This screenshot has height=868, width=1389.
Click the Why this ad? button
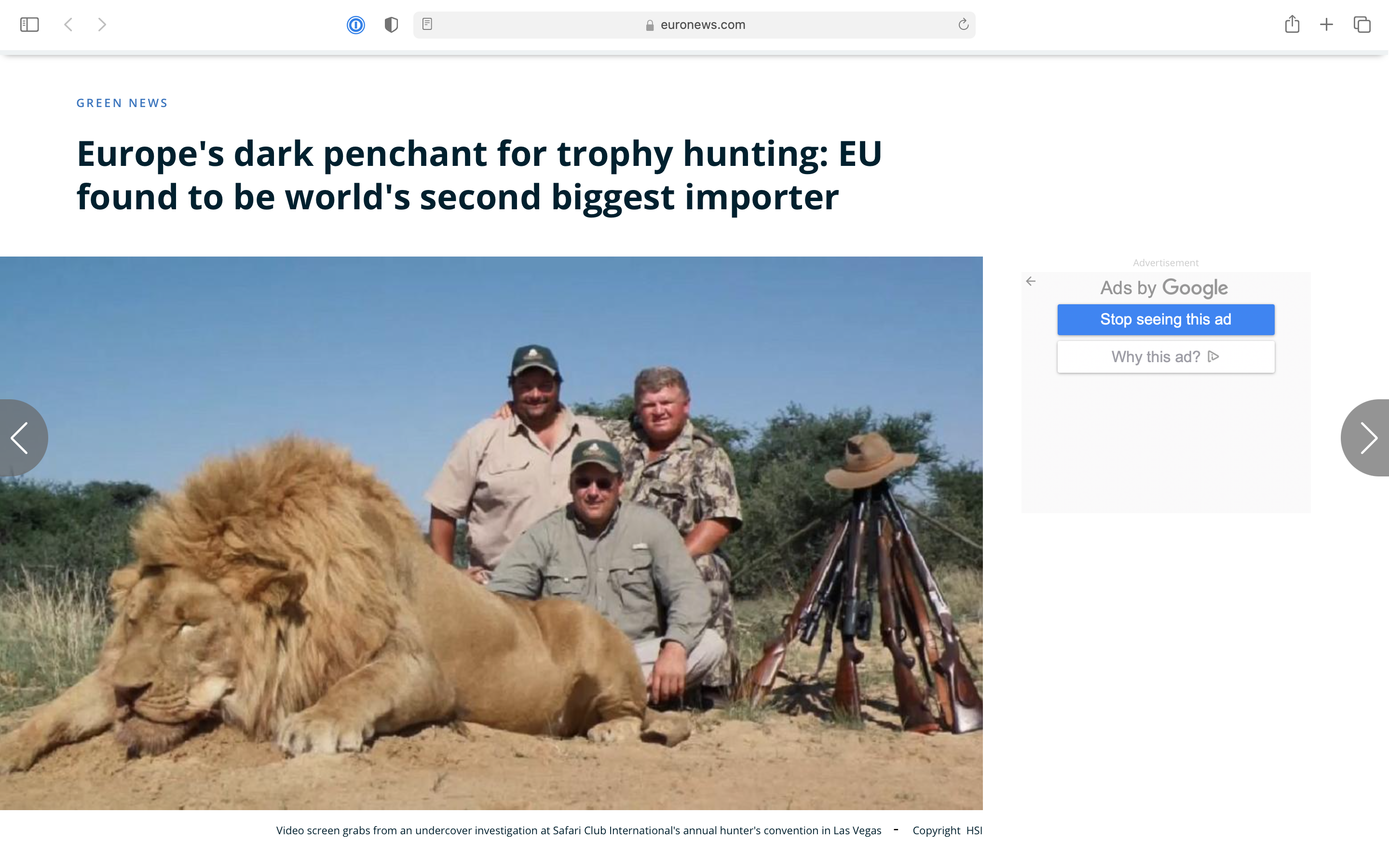coord(1166,357)
